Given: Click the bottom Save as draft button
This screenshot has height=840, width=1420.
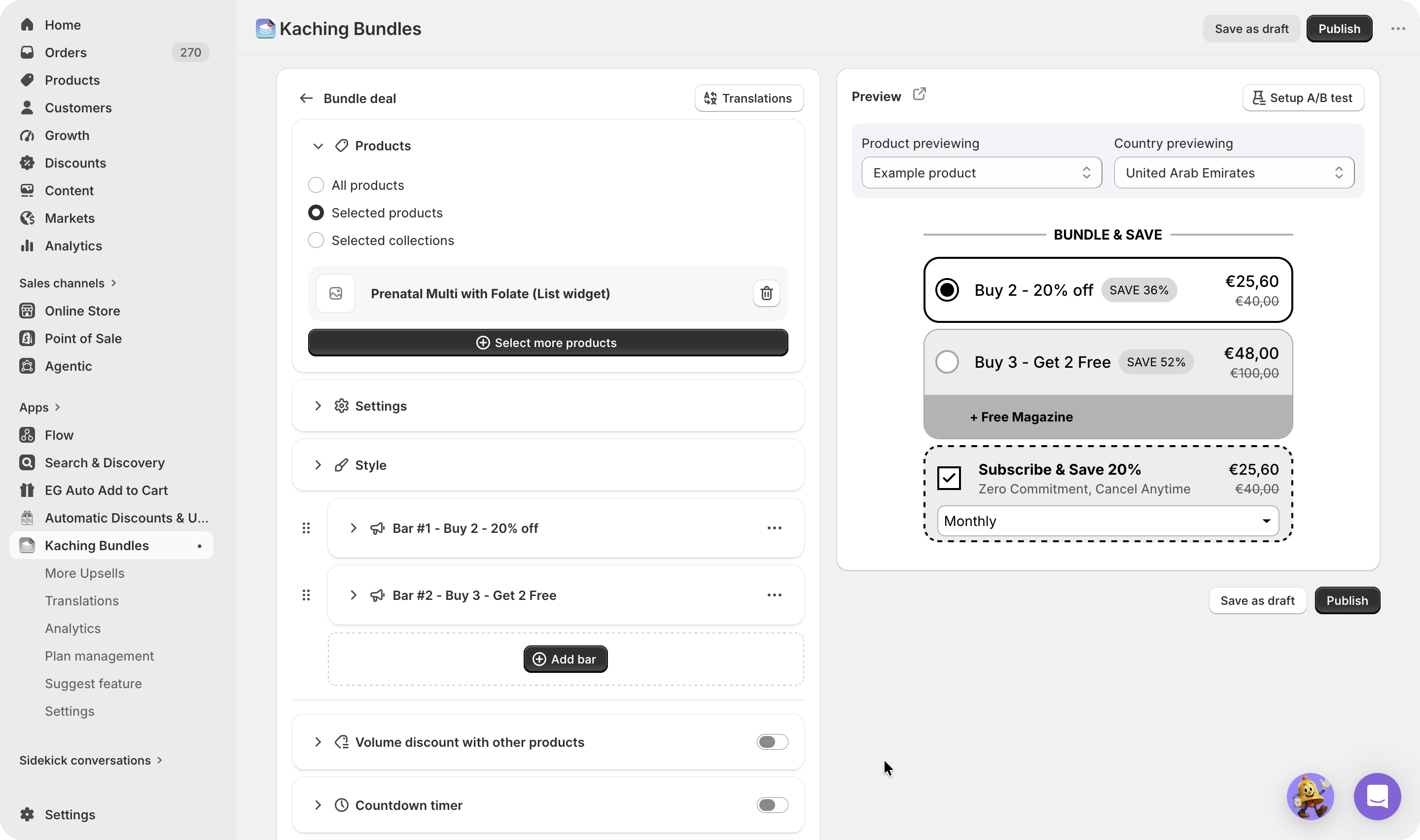Looking at the screenshot, I should point(1258,600).
